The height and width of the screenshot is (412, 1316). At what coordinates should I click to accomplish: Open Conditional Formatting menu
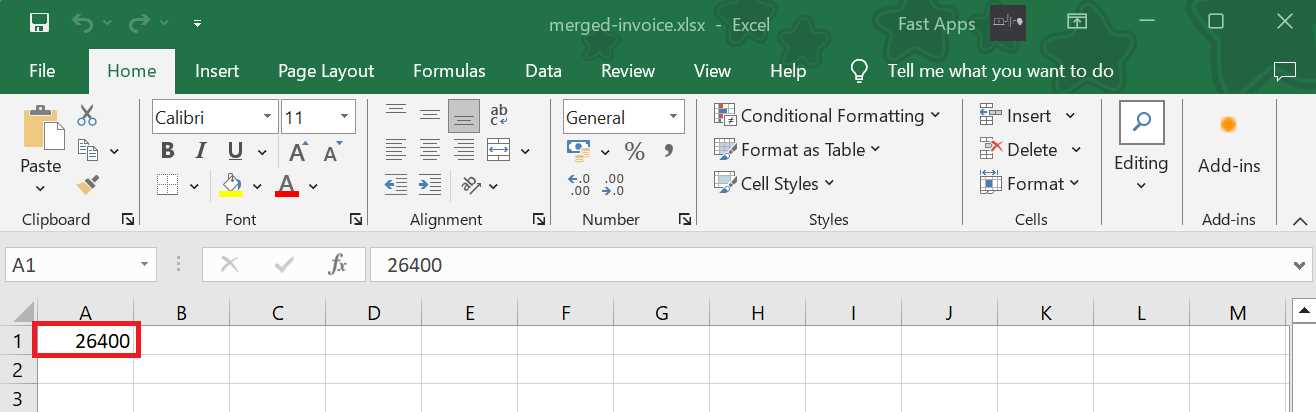pos(828,116)
